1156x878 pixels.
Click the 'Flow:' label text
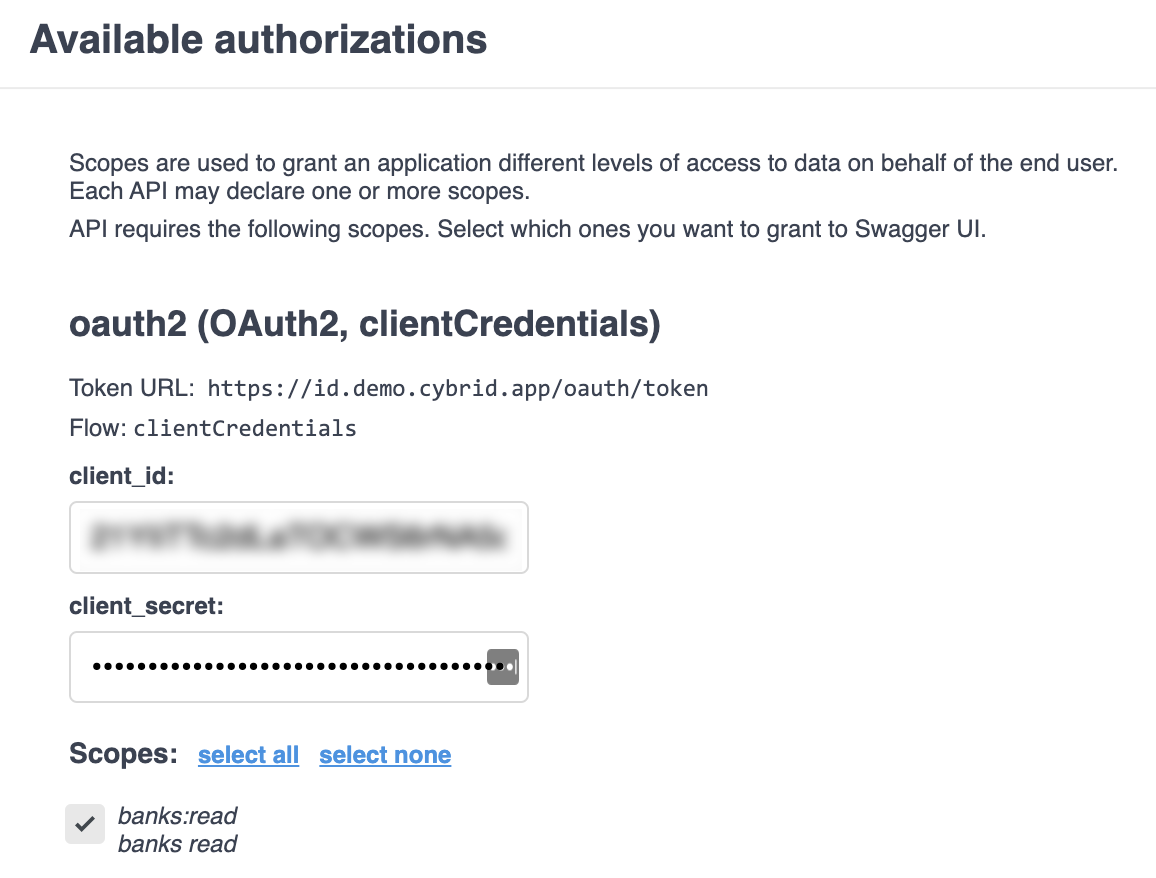[x=97, y=429]
